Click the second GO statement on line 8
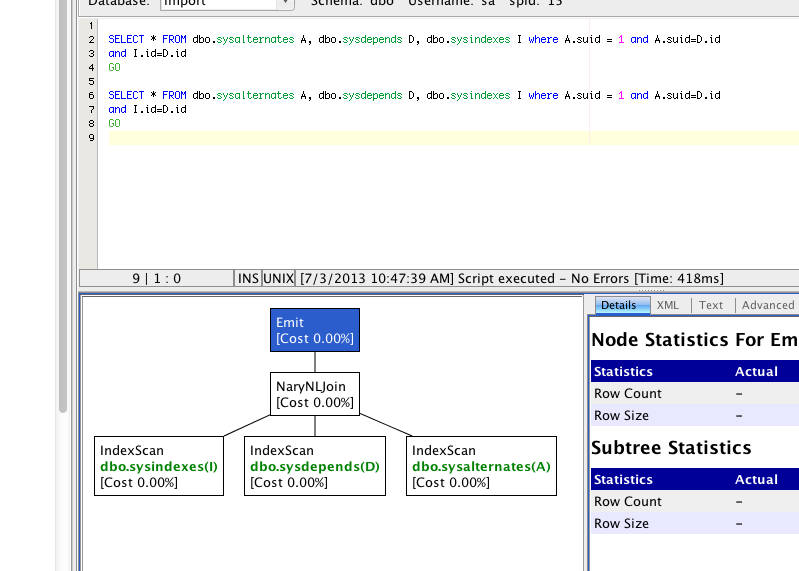 tap(114, 123)
